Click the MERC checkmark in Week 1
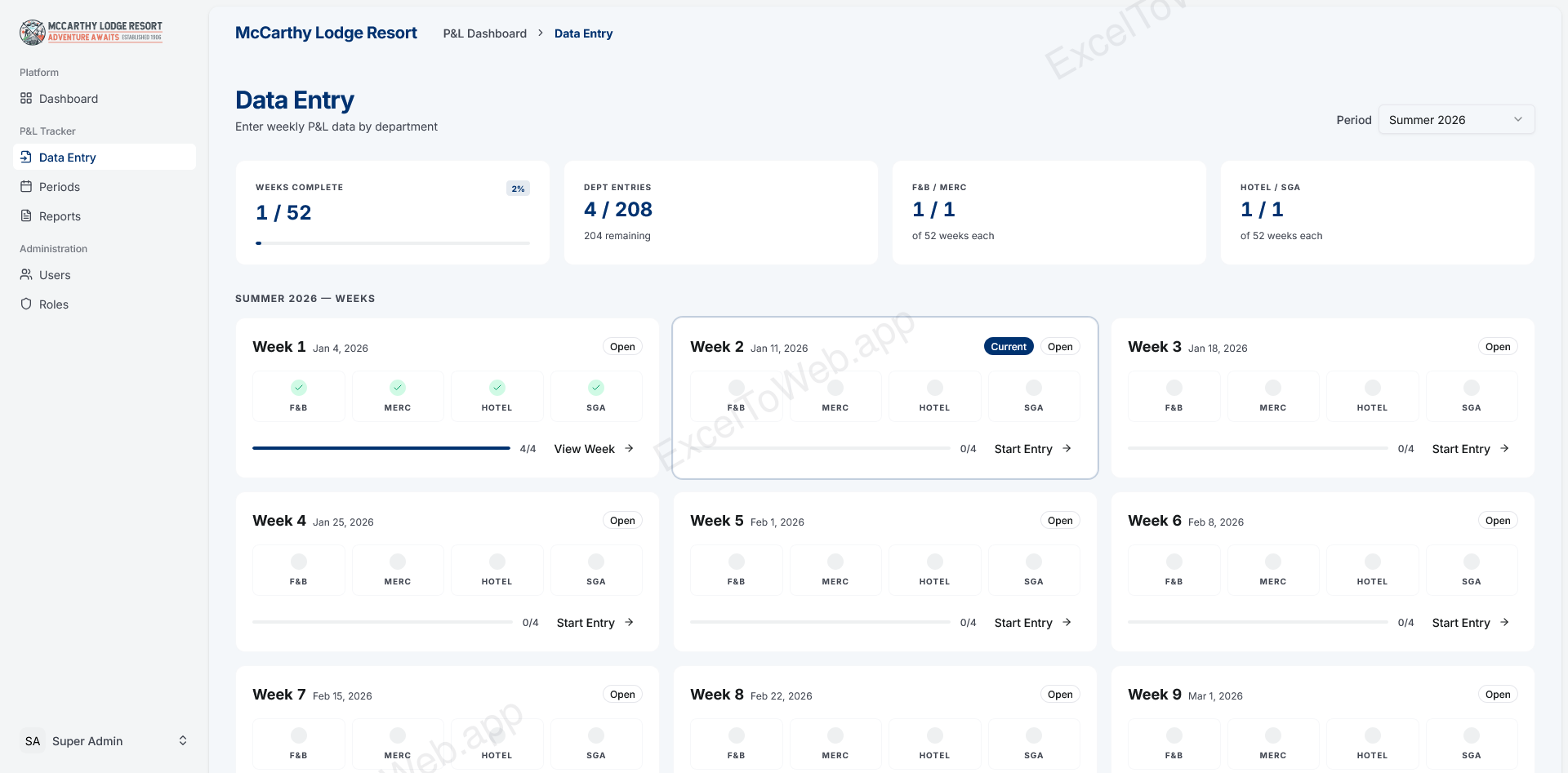1568x773 pixels. coord(398,388)
